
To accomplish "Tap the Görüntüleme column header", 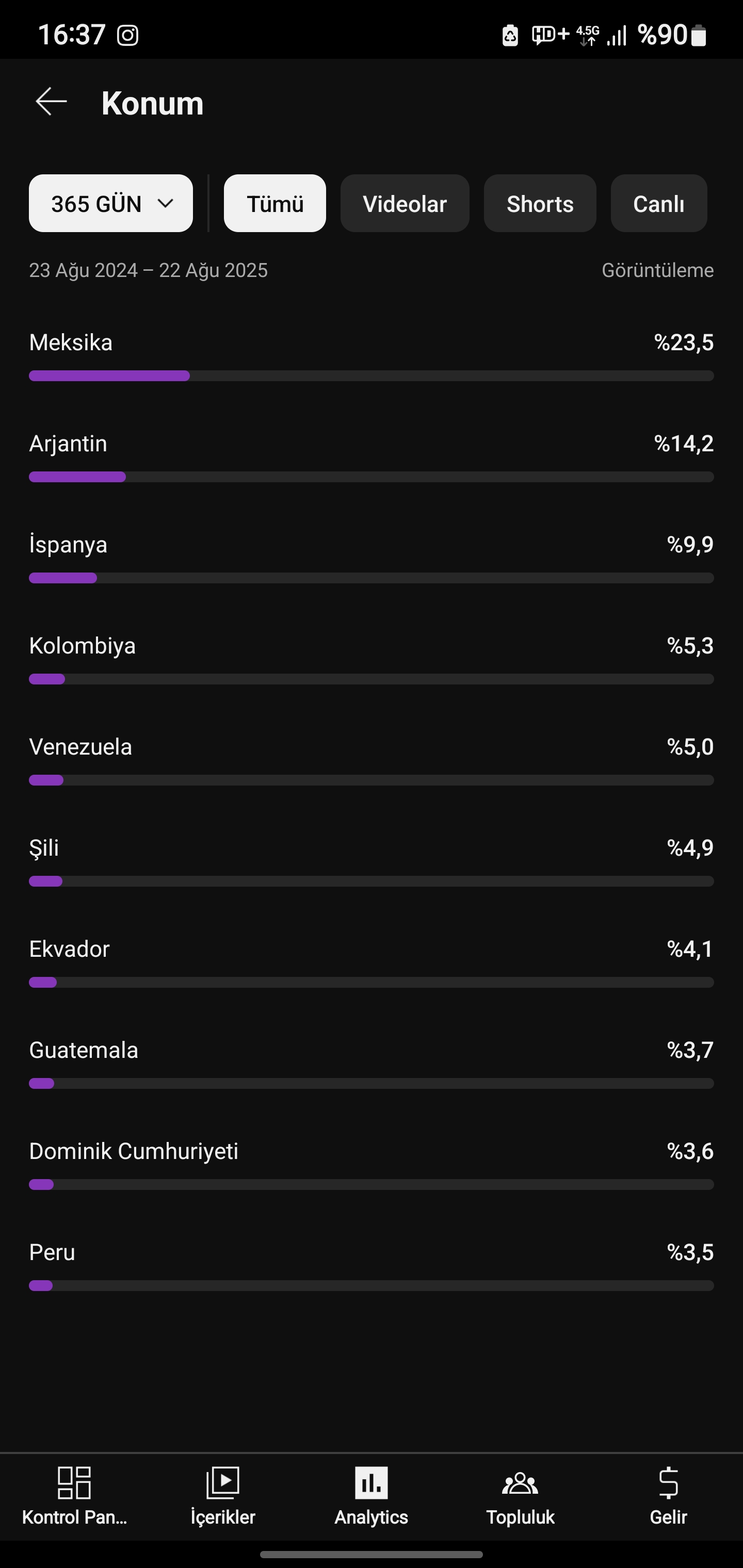I will pos(658,270).
